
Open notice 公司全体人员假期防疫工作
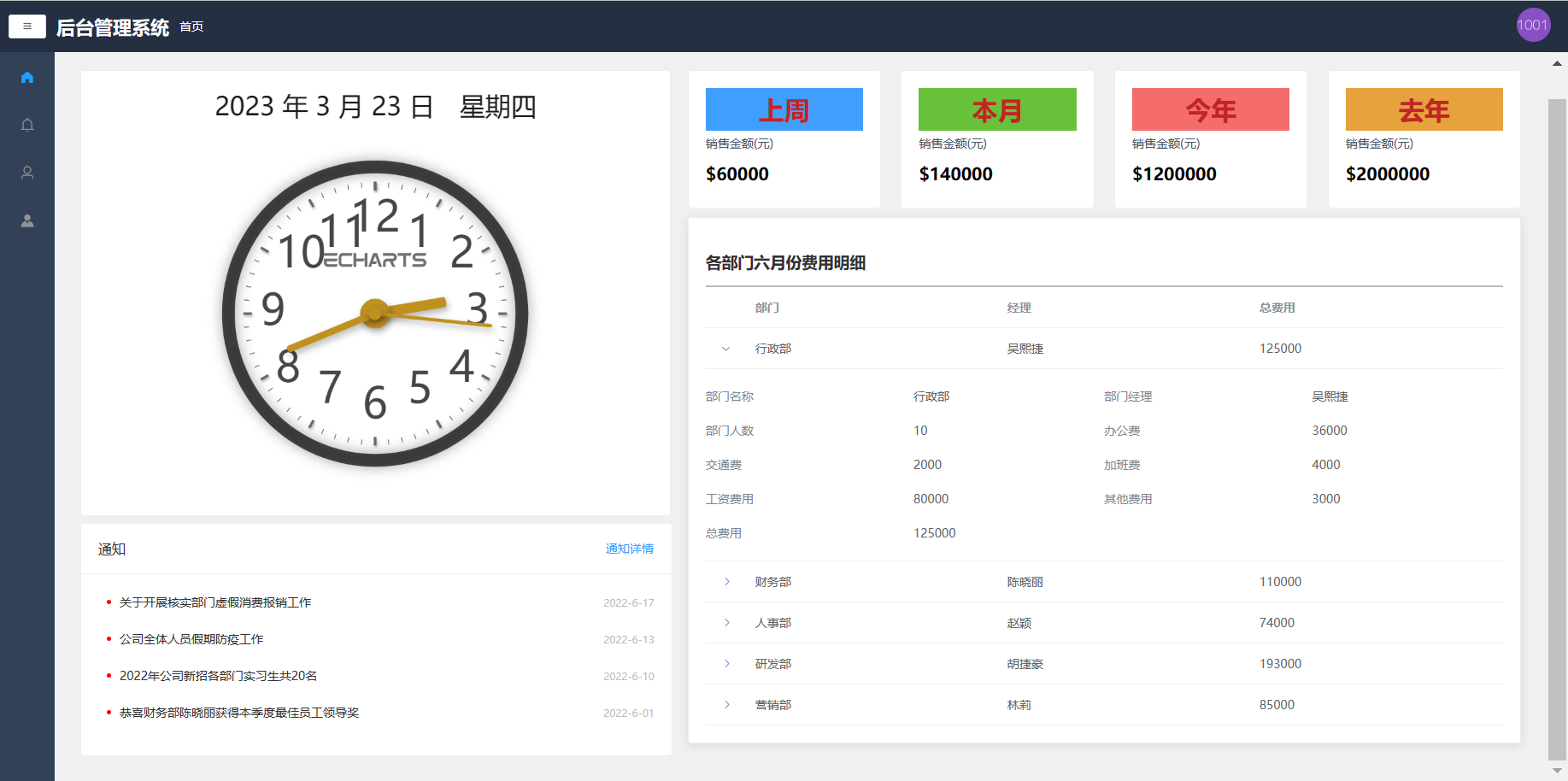[x=191, y=639]
